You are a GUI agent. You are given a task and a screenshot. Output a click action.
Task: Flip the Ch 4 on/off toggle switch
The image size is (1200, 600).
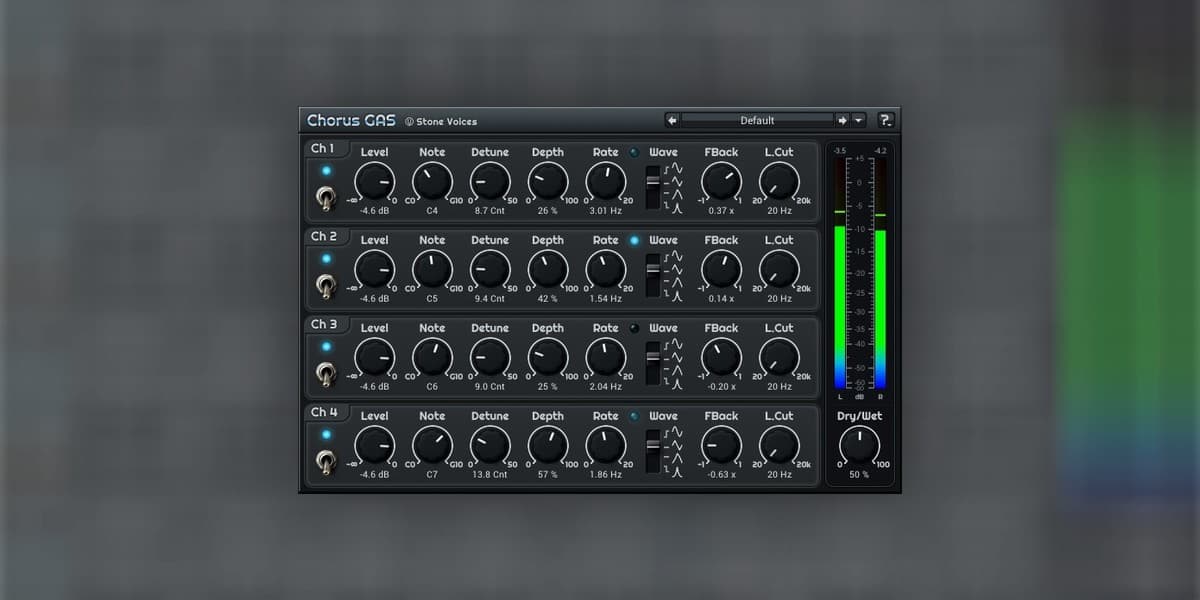point(326,464)
